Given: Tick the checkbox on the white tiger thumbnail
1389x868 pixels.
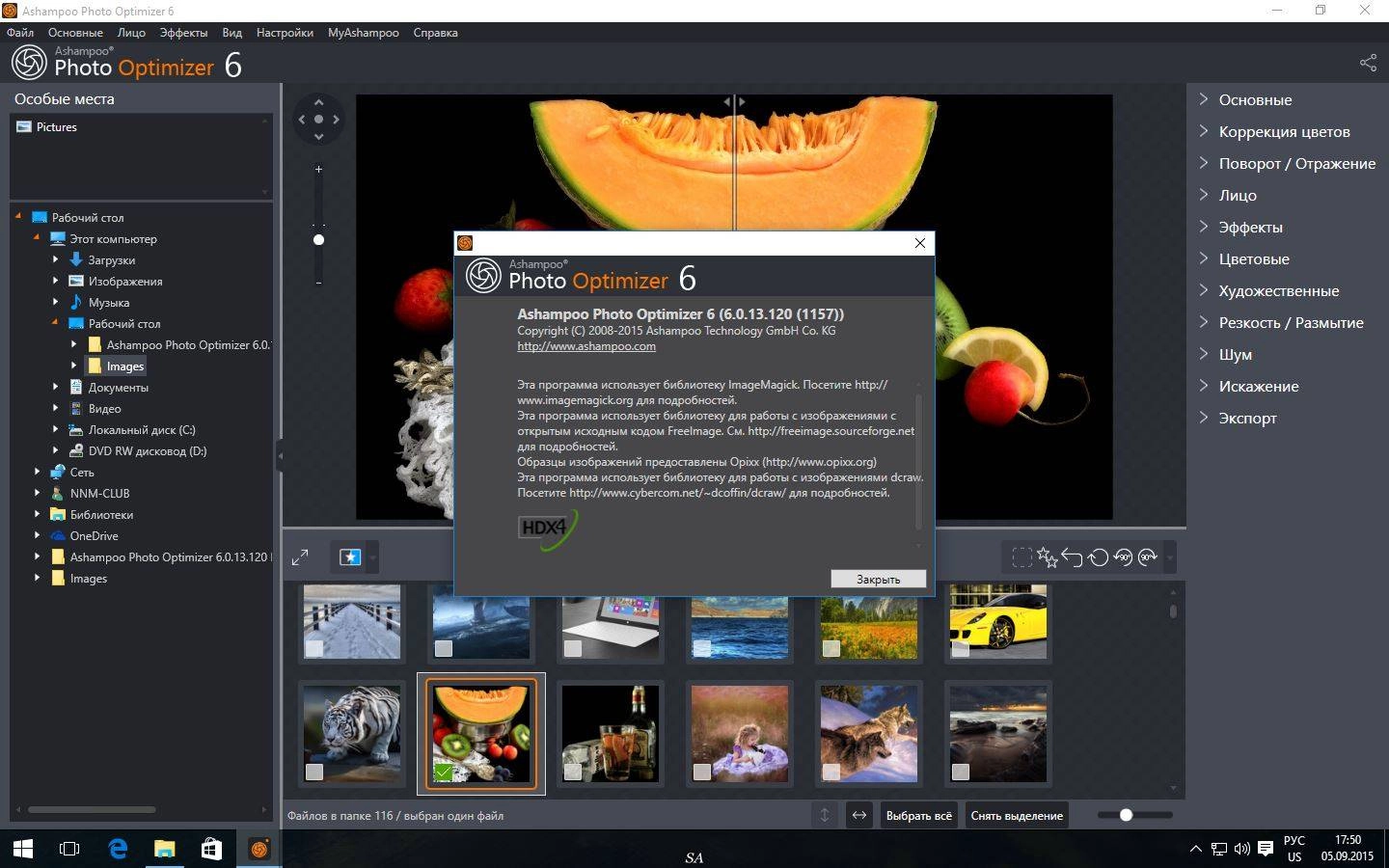Looking at the screenshot, I should pyautogui.click(x=314, y=772).
